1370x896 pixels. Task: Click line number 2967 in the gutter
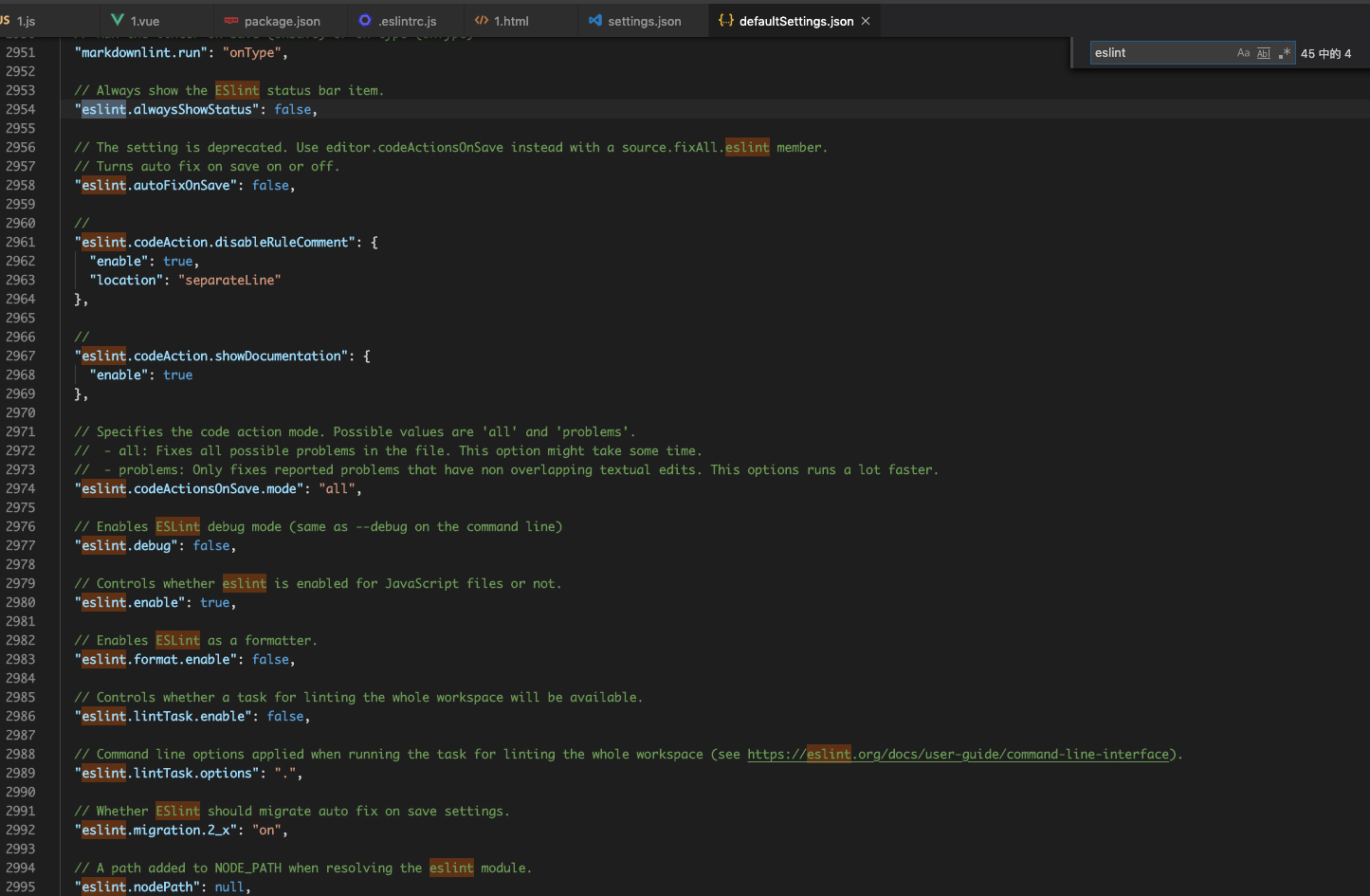(x=21, y=357)
